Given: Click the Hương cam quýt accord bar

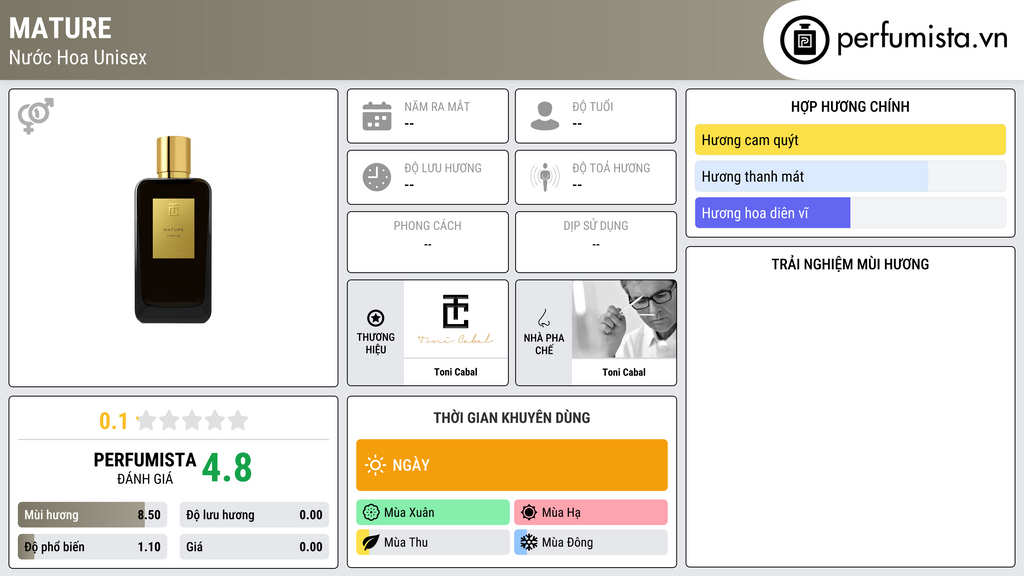Looking at the screenshot, I should pos(850,140).
